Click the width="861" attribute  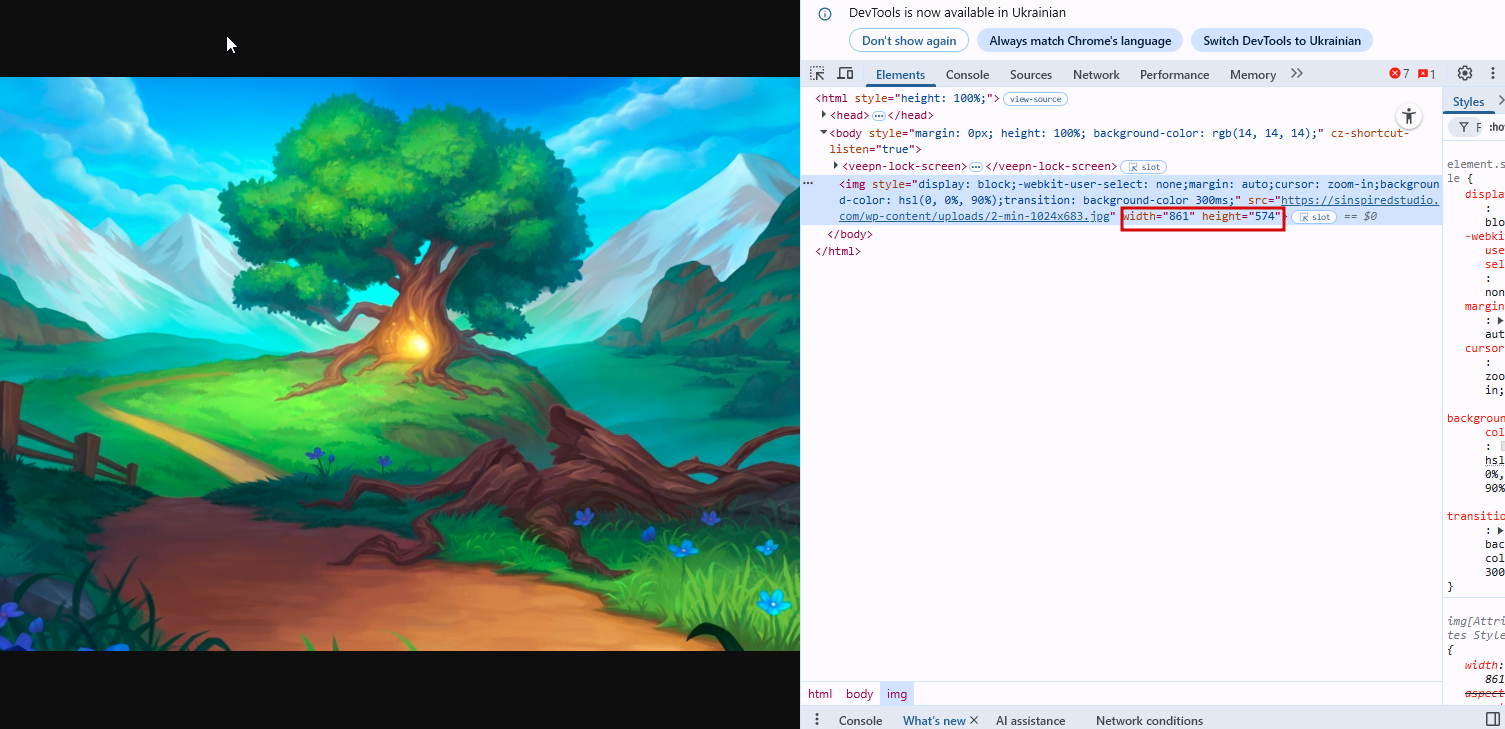(x=1158, y=217)
